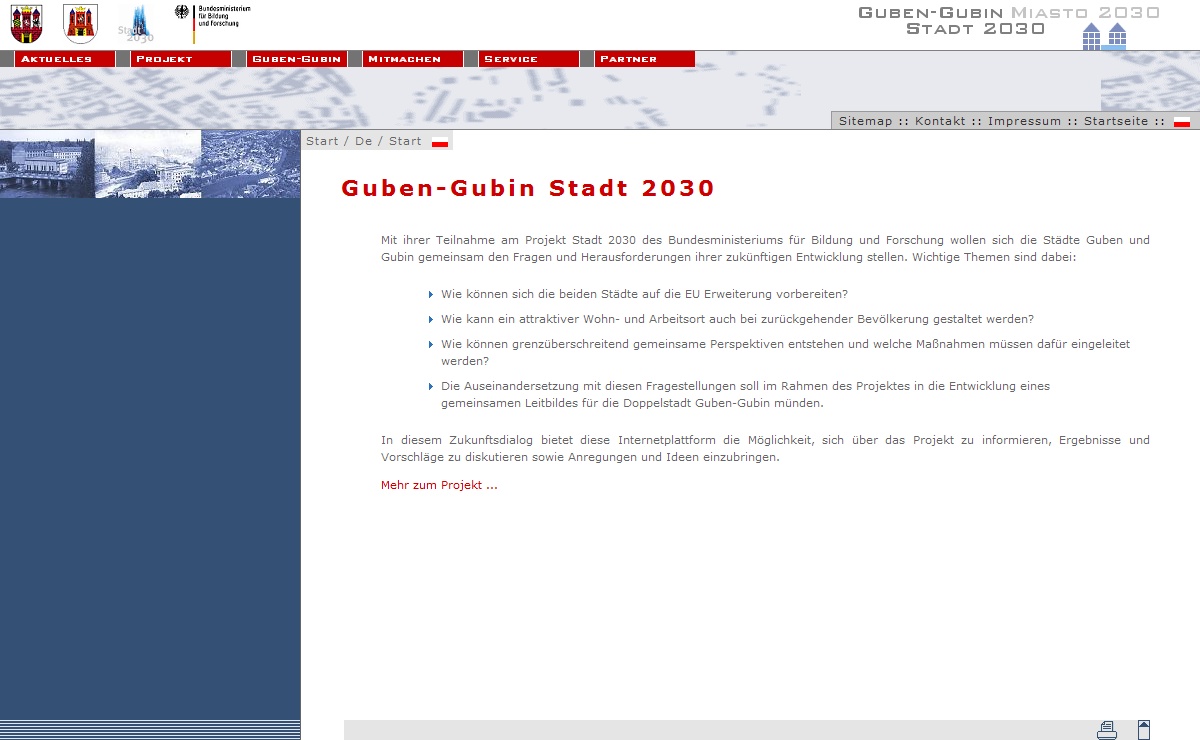Click the city photo banner on the left
This screenshot has width=1200, height=740.
coord(150,164)
